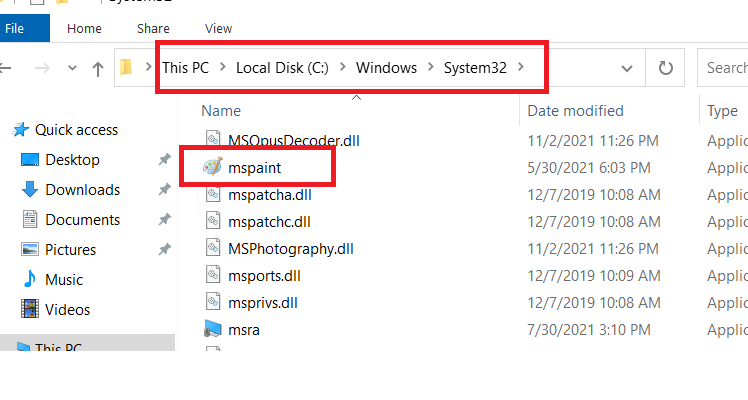Click the Up directory arrow

(97, 69)
